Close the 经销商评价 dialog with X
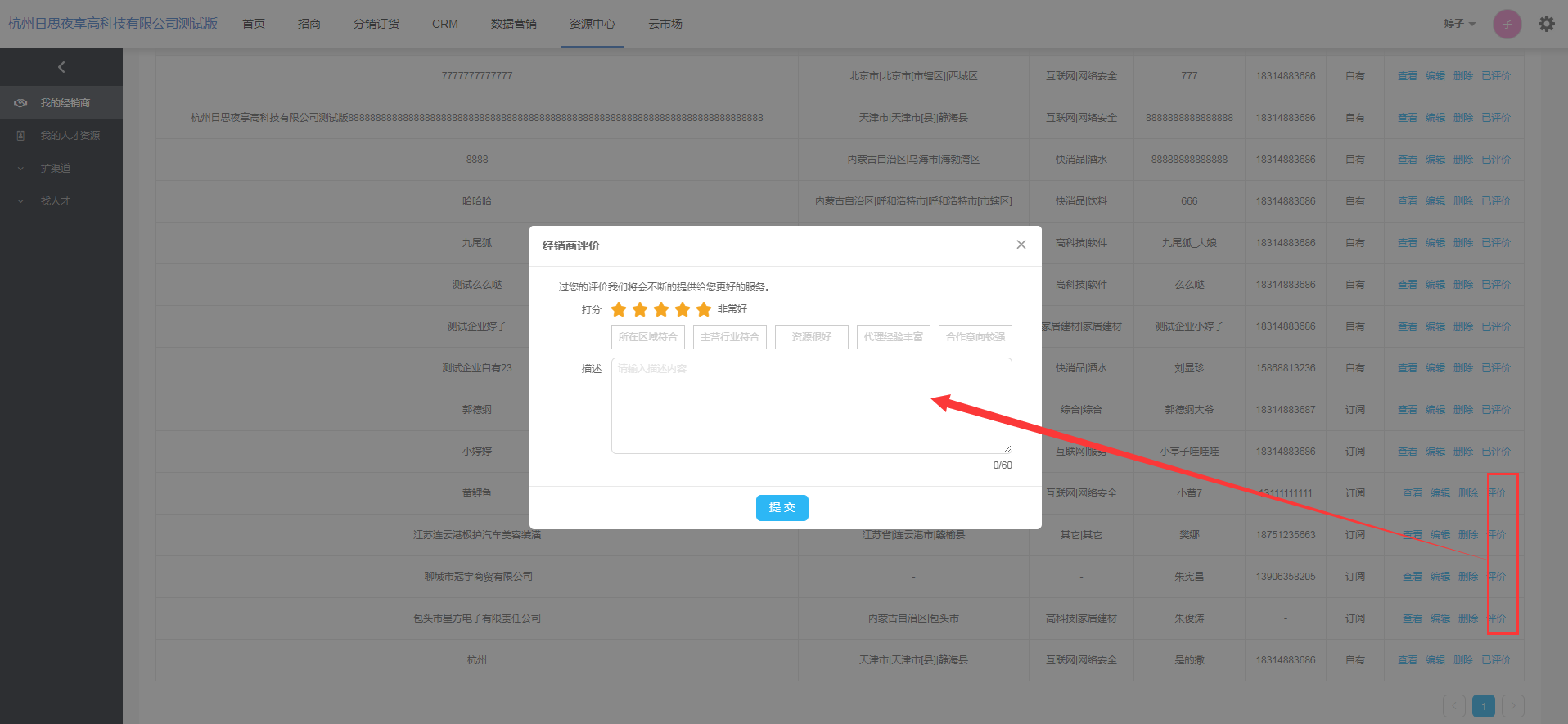1568x724 pixels. (x=1021, y=245)
